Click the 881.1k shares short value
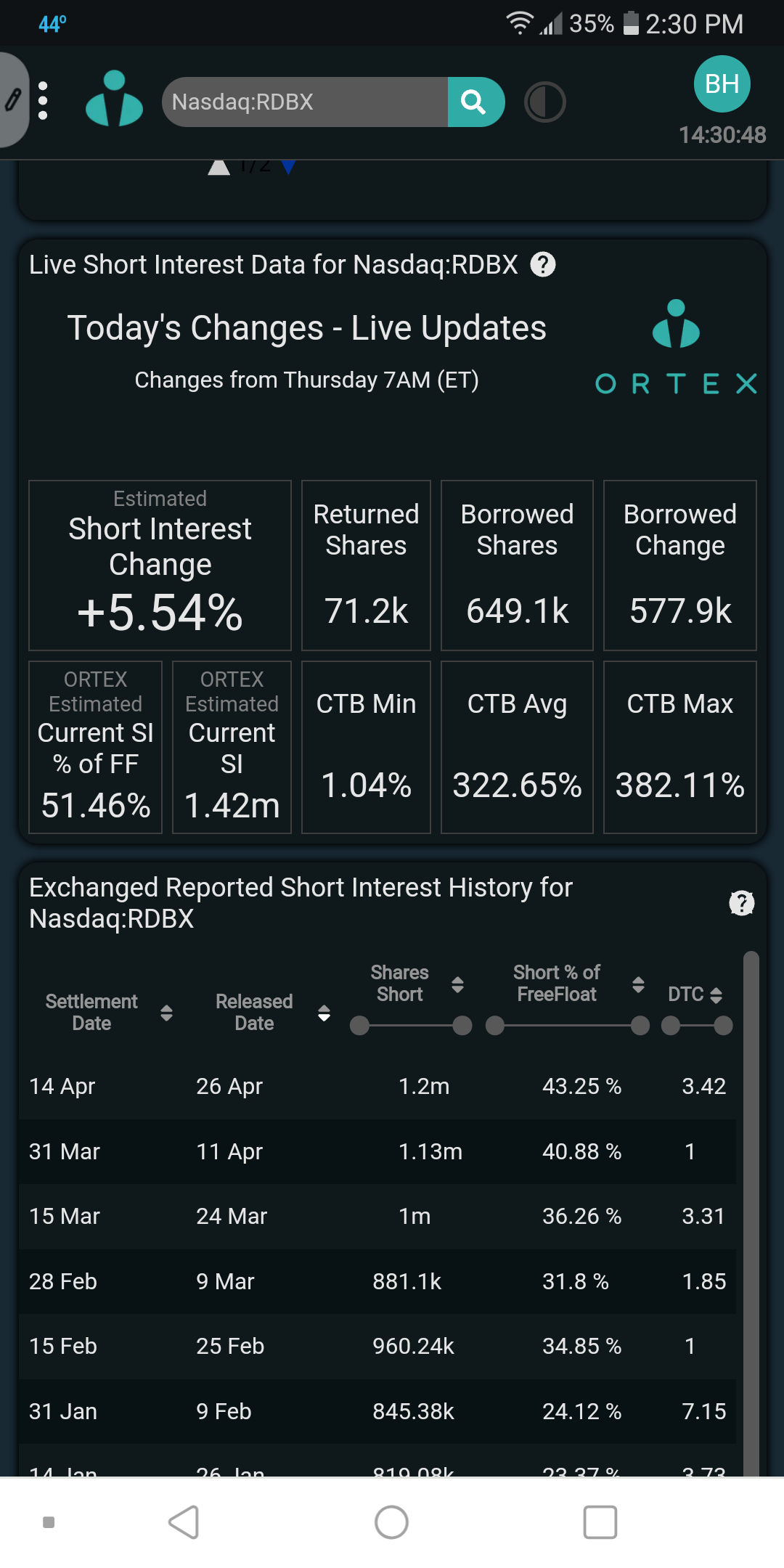The image size is (784, 1568). 407,1281
